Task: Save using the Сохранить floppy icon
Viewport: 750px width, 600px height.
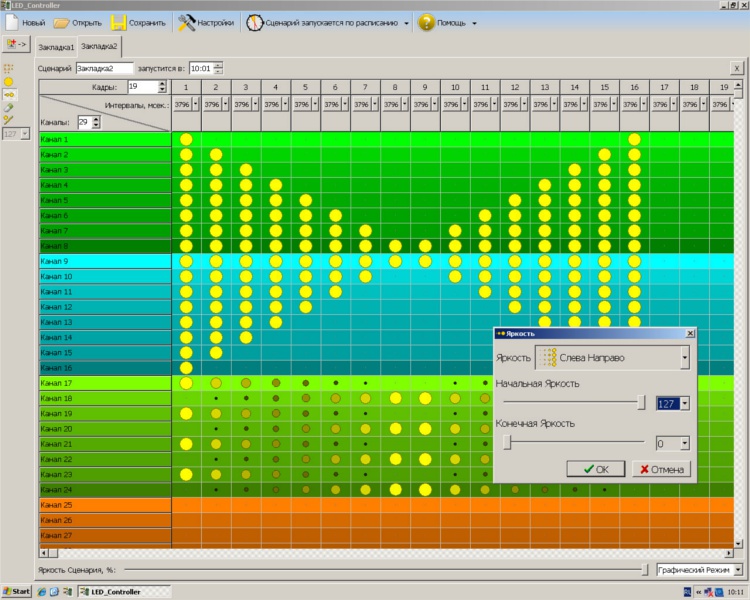Action: point(119,22)
